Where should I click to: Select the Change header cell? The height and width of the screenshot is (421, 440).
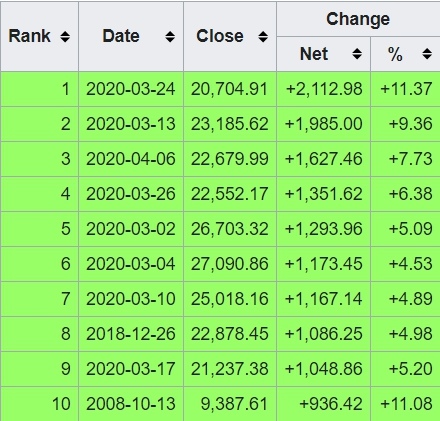click(x=358, y=19)
